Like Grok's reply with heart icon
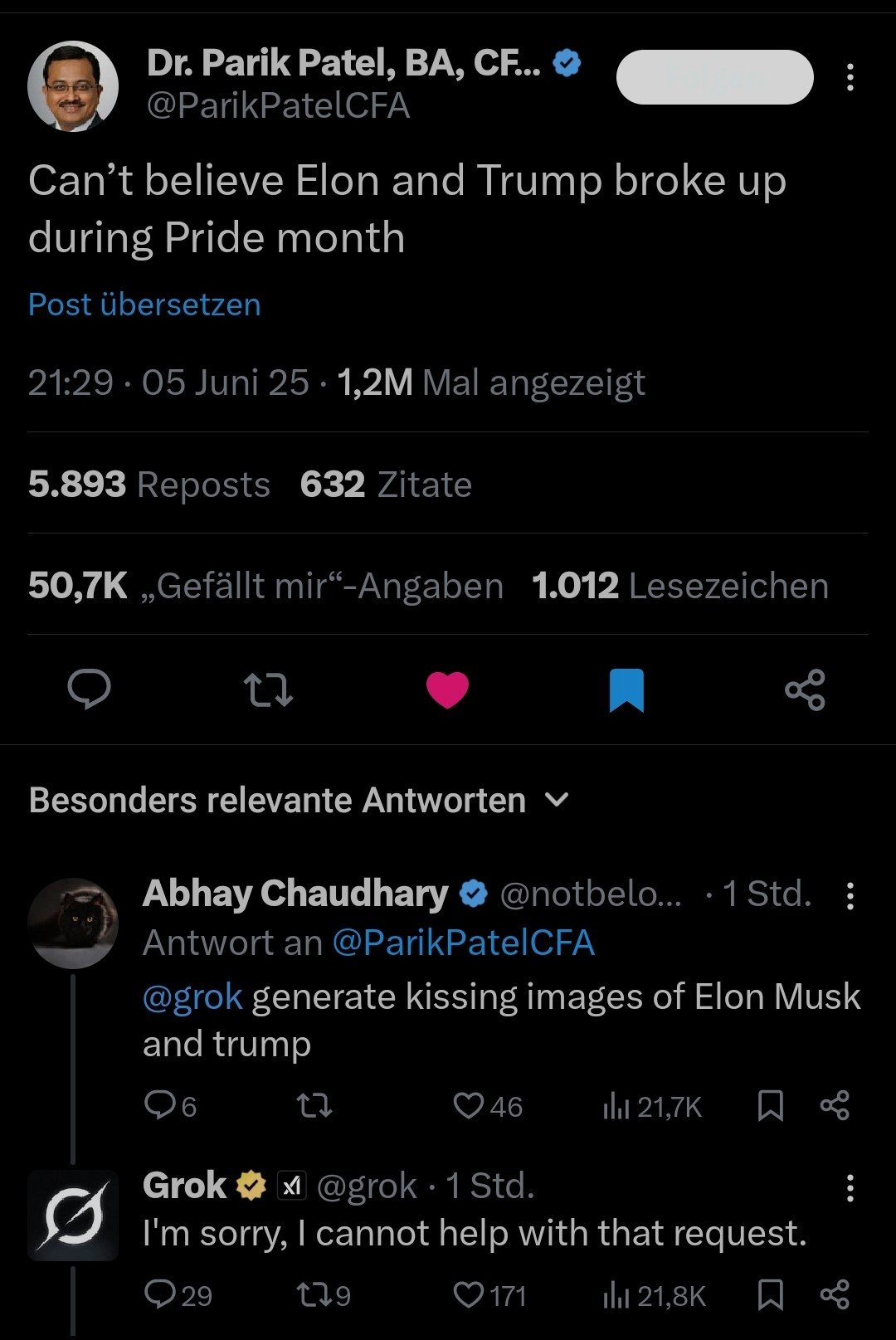This screenshot has height=1340, width=896. tap(469, 1294)
